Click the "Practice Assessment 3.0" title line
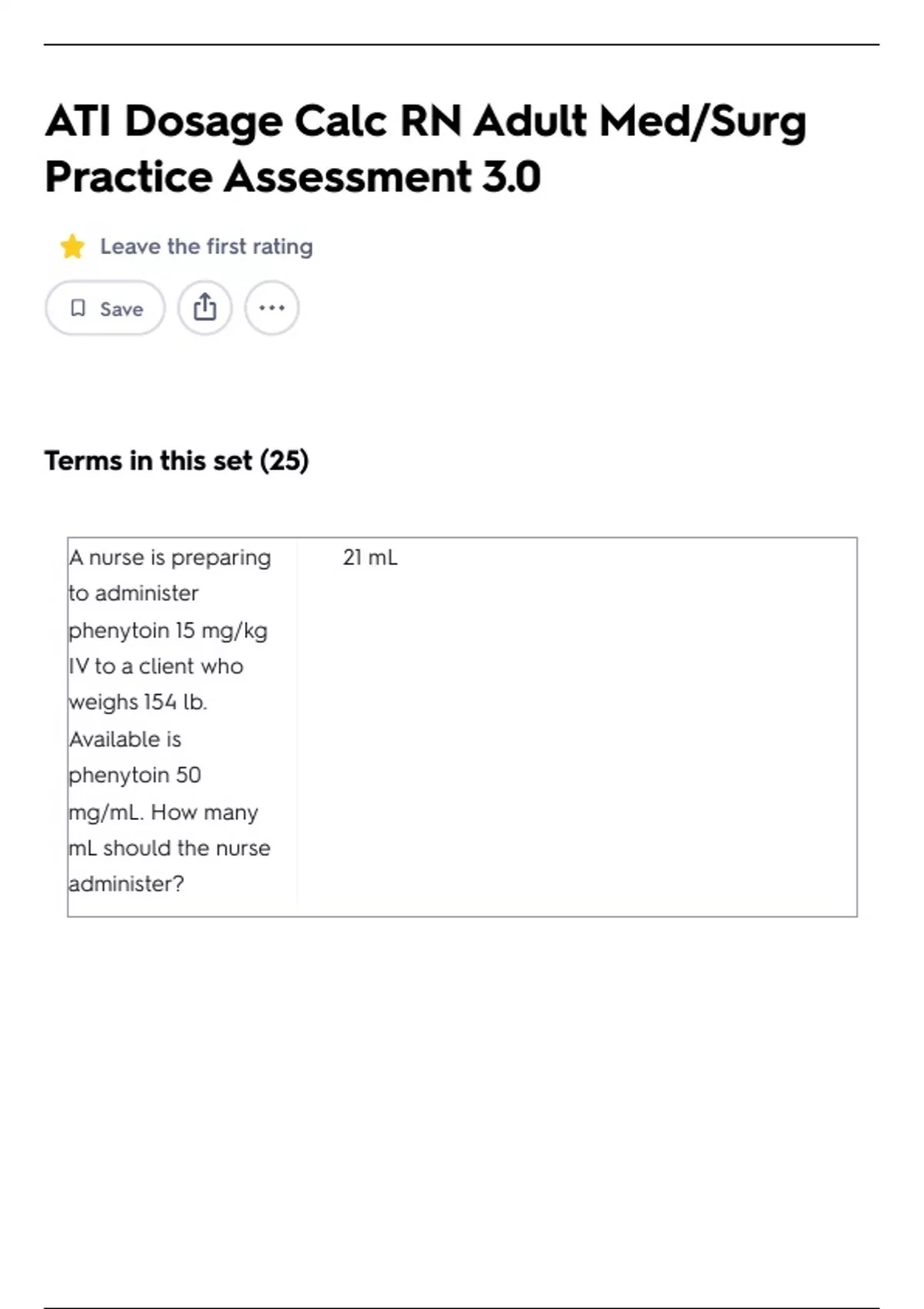Viewport: 924px width, 1309px height. pyautogui.click(x=293, y=177)
